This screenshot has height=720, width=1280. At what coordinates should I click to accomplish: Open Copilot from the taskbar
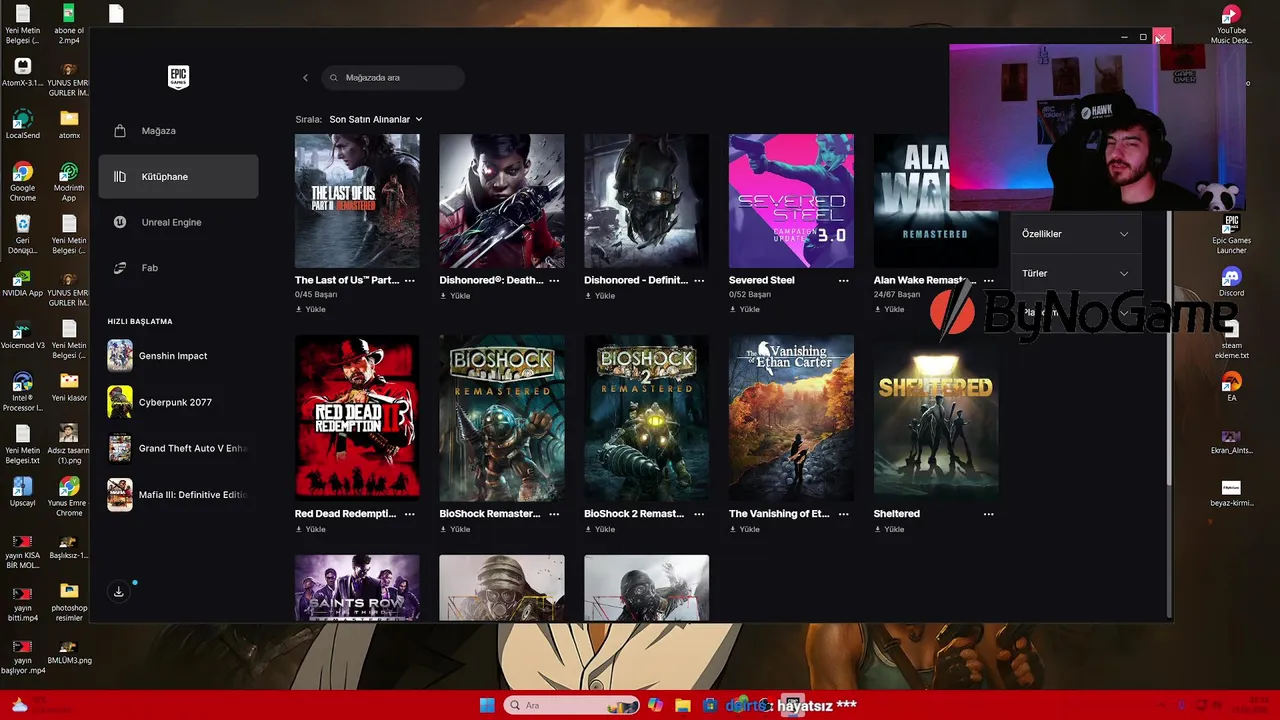click(655, 705)
